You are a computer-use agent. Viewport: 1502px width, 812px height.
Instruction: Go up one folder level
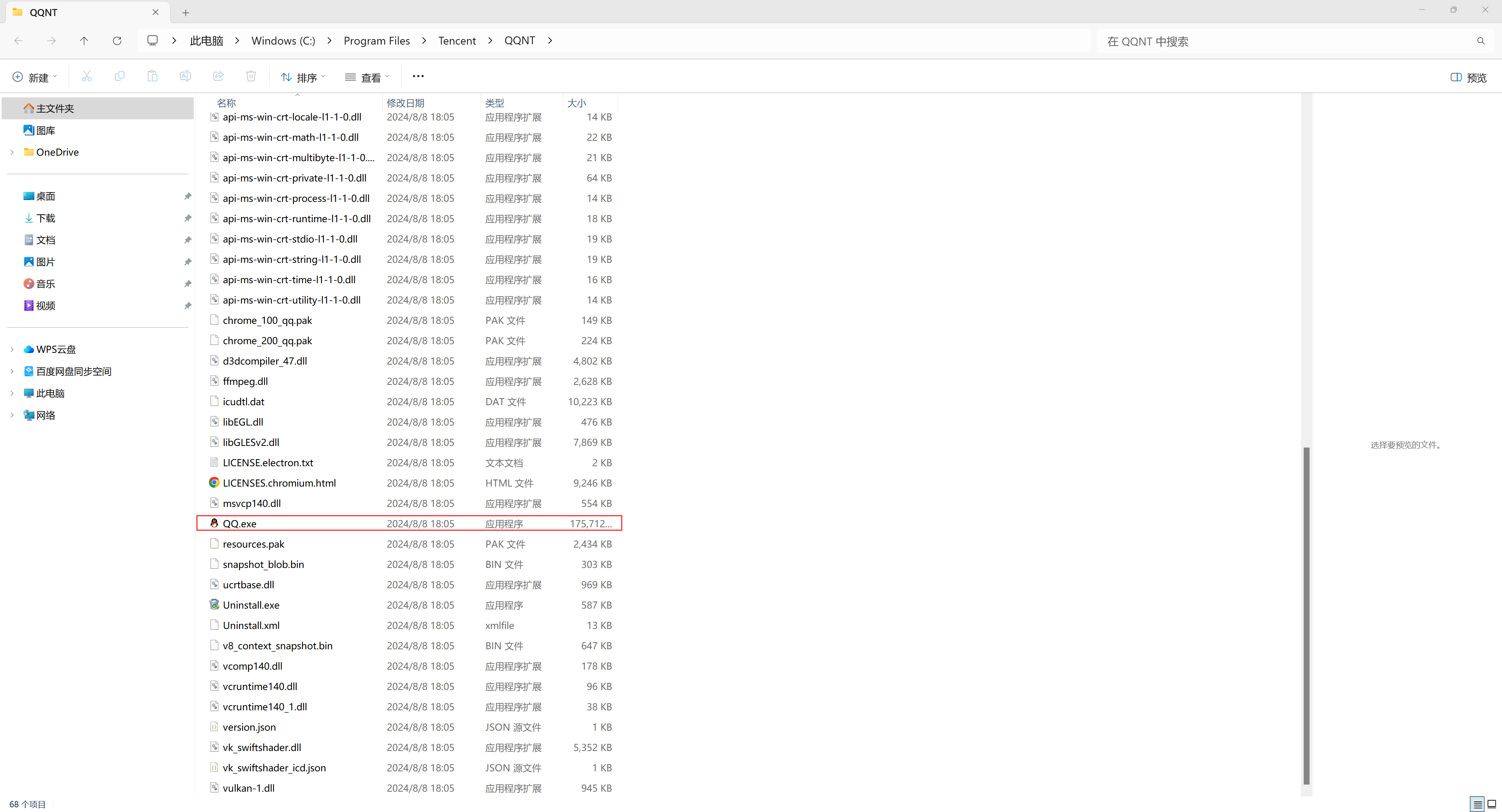point(84,41)
